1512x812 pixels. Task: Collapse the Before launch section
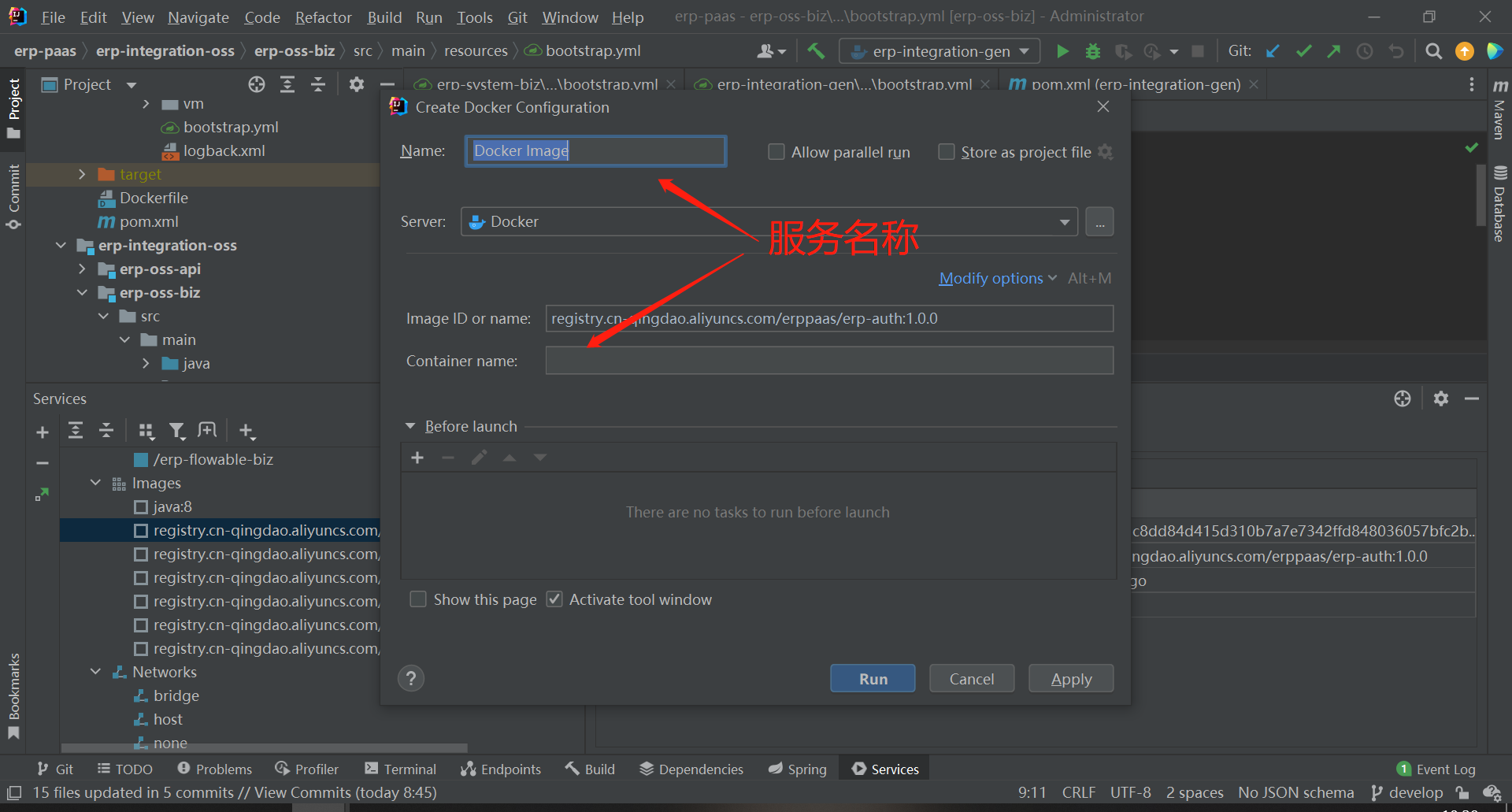[410, 426]
